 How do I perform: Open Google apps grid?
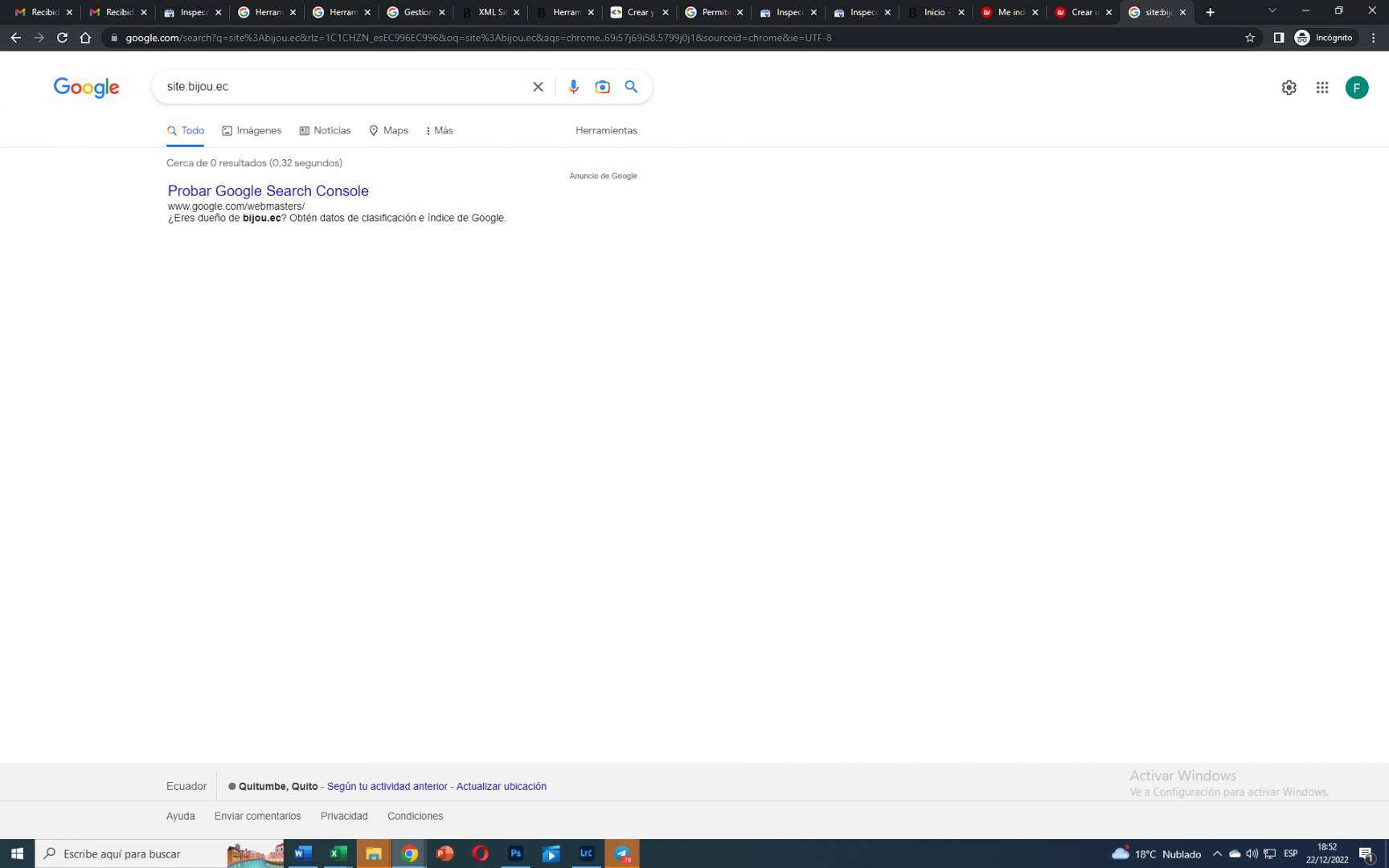coord(1322,88)
